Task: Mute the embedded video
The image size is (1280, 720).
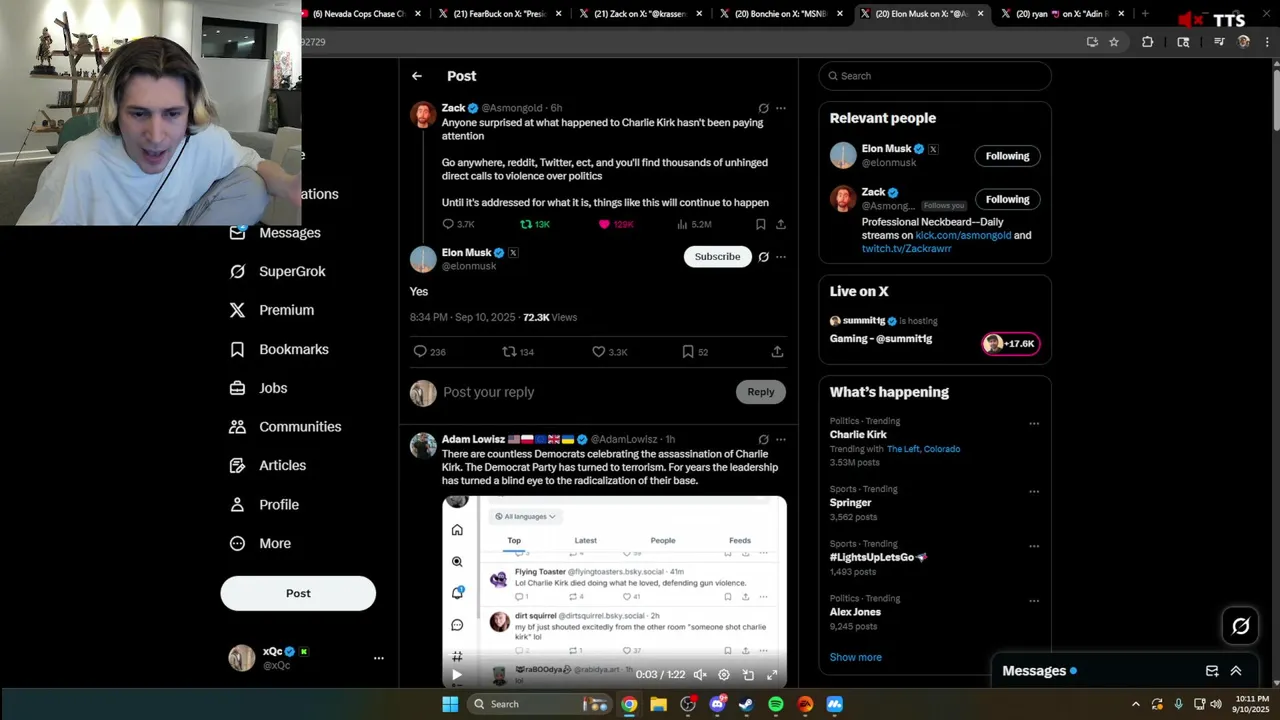Action: pos(700,675)
